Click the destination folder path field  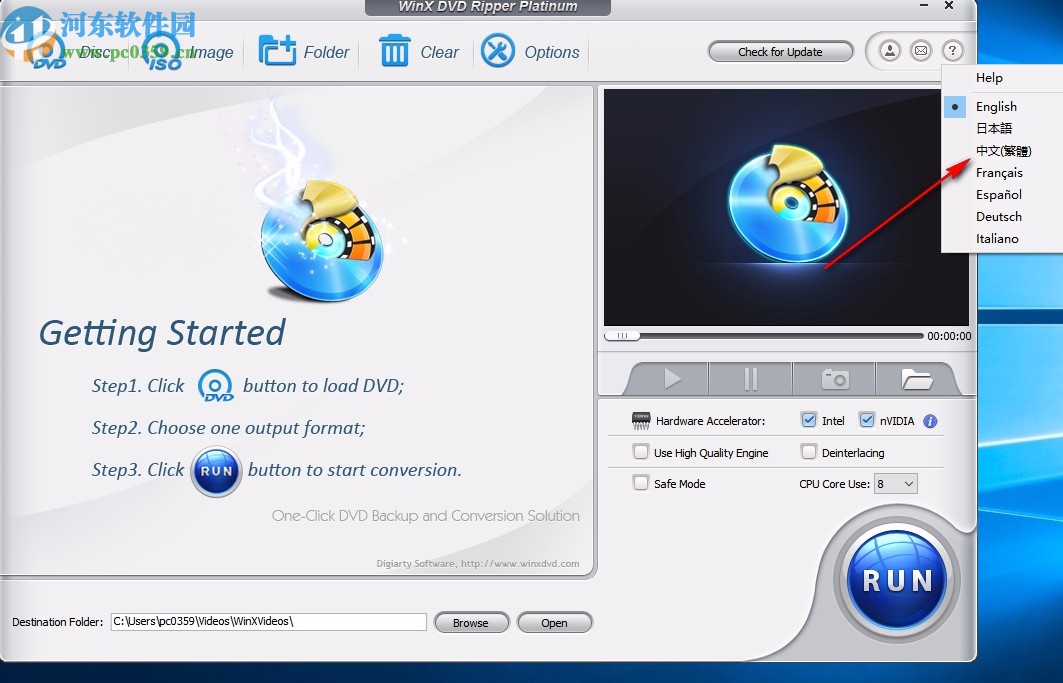(268, 621)
